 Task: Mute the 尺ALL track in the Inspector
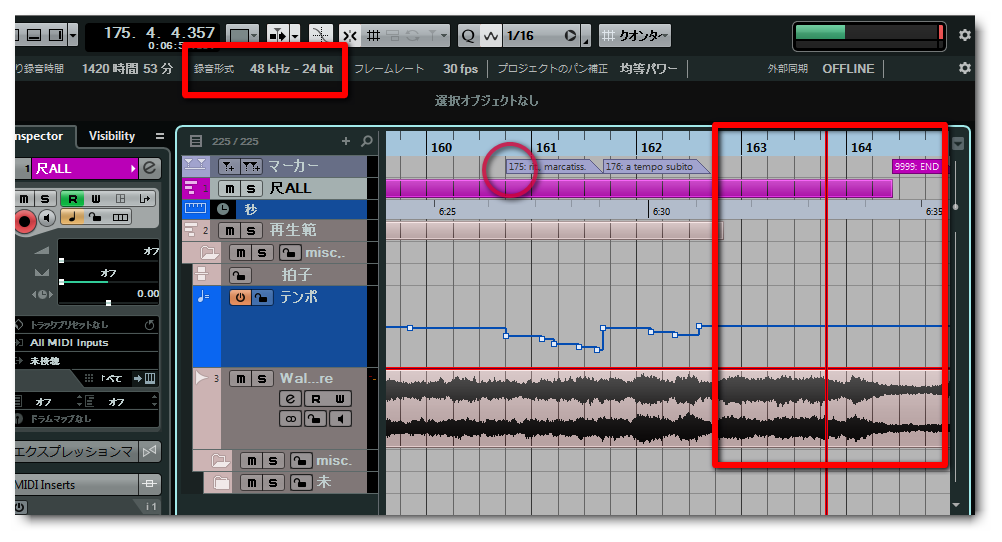24,199
